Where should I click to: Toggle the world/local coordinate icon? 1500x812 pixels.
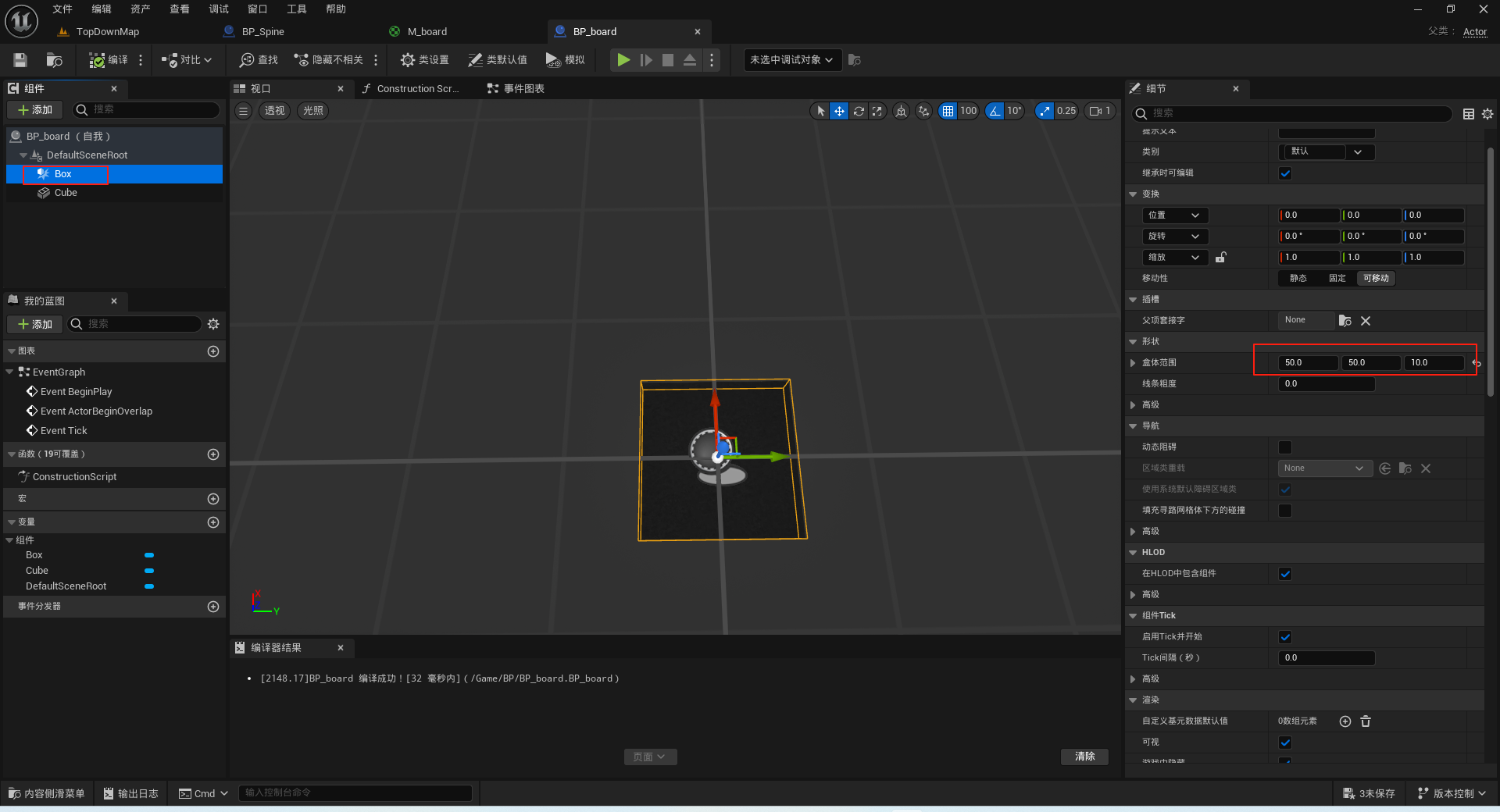point(901,111)
